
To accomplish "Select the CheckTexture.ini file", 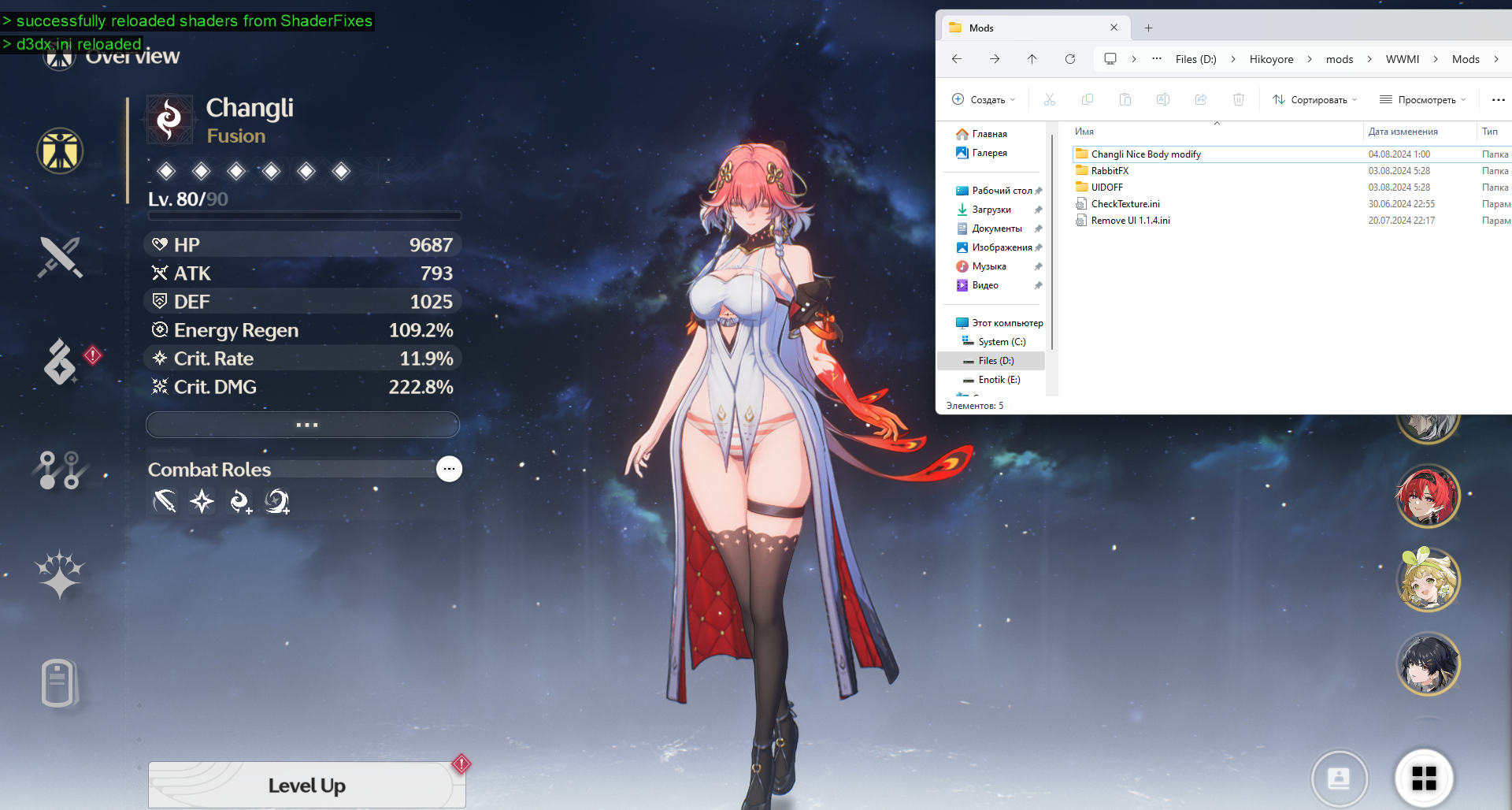I will click(x=1117, y=204).
